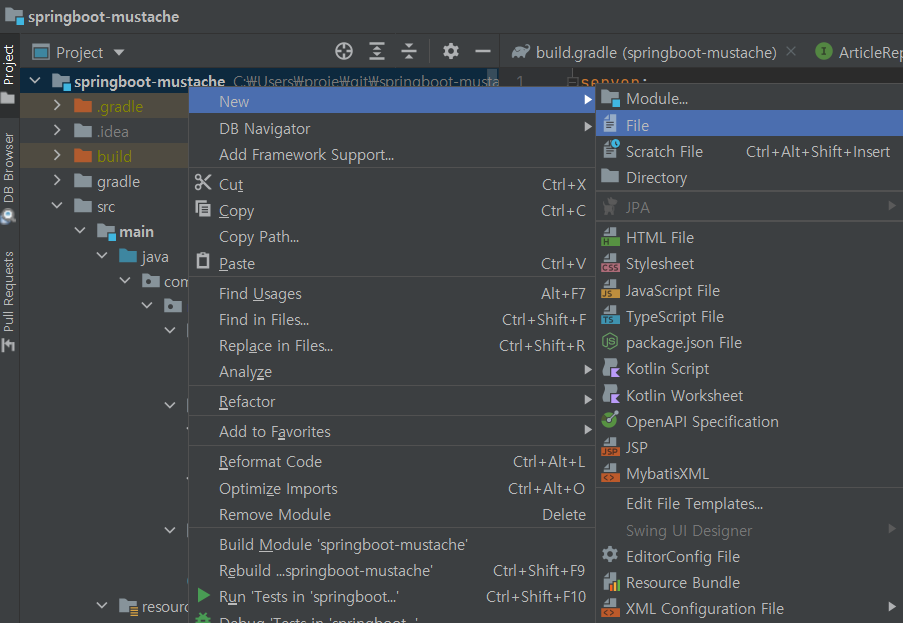Create new Stylesheet
Viewport: 903px width, 623px height.
click(749, 264)
